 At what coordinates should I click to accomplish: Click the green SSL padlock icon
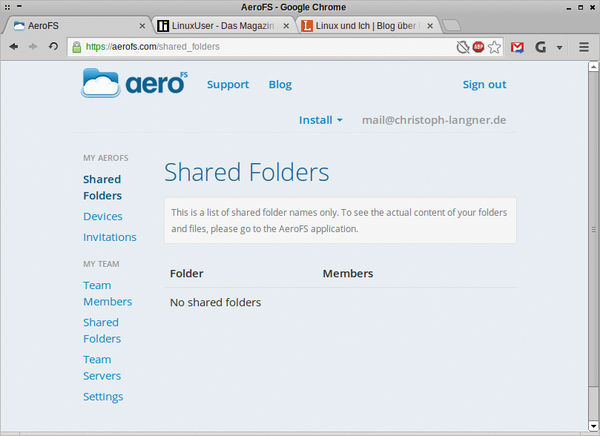(76, 47)
